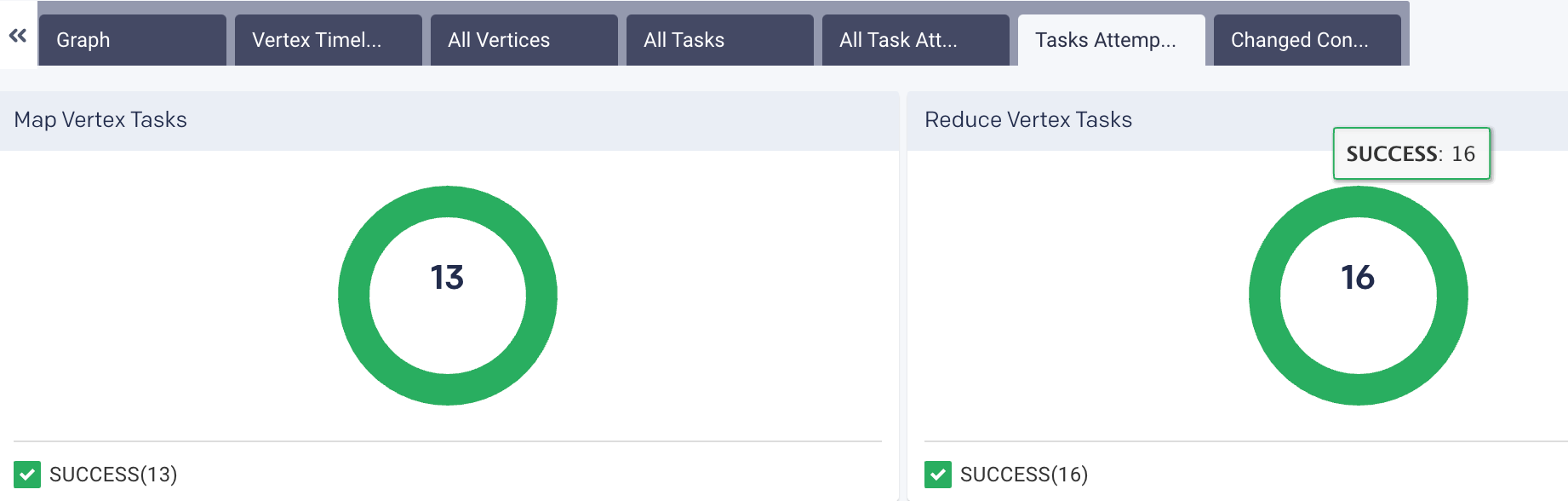Click the SUCCESS(16) legend label
Screen dimensions: 1568x501
tap(1024, 475)
